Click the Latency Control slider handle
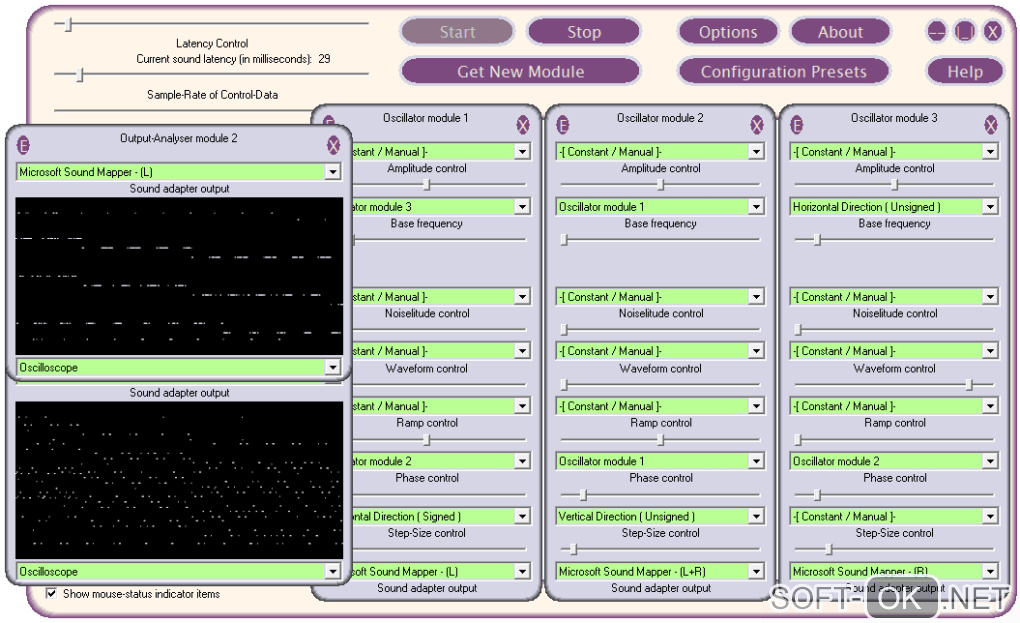 [x=68, y=24]
